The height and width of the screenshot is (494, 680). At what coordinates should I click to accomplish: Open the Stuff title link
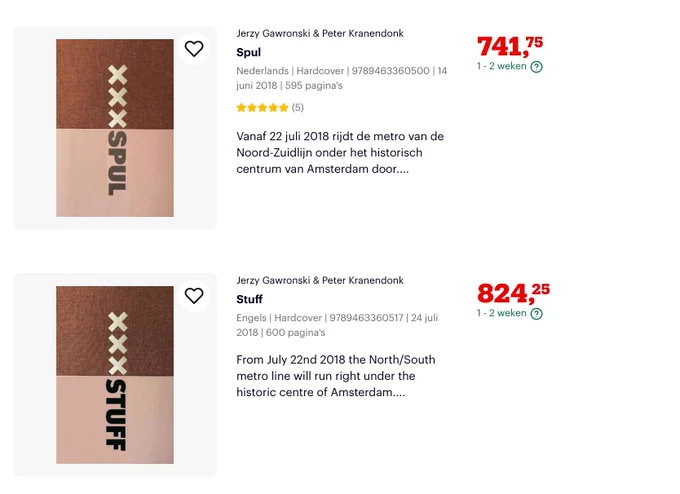point(249,299)
